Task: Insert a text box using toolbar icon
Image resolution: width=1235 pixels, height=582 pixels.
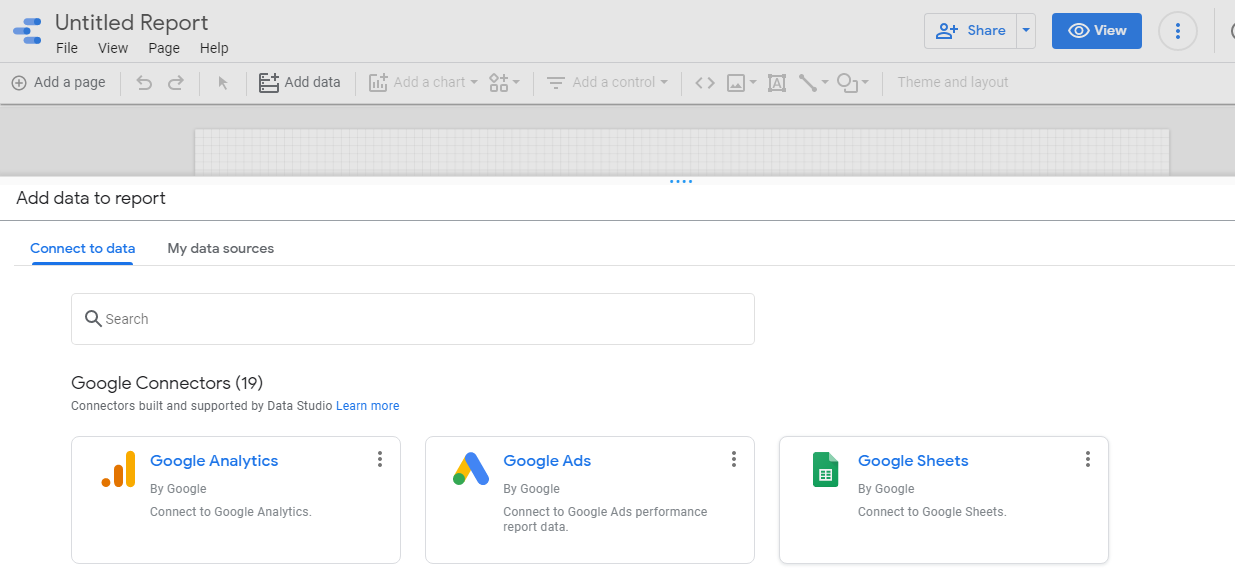Action: (x=777, y=83)
